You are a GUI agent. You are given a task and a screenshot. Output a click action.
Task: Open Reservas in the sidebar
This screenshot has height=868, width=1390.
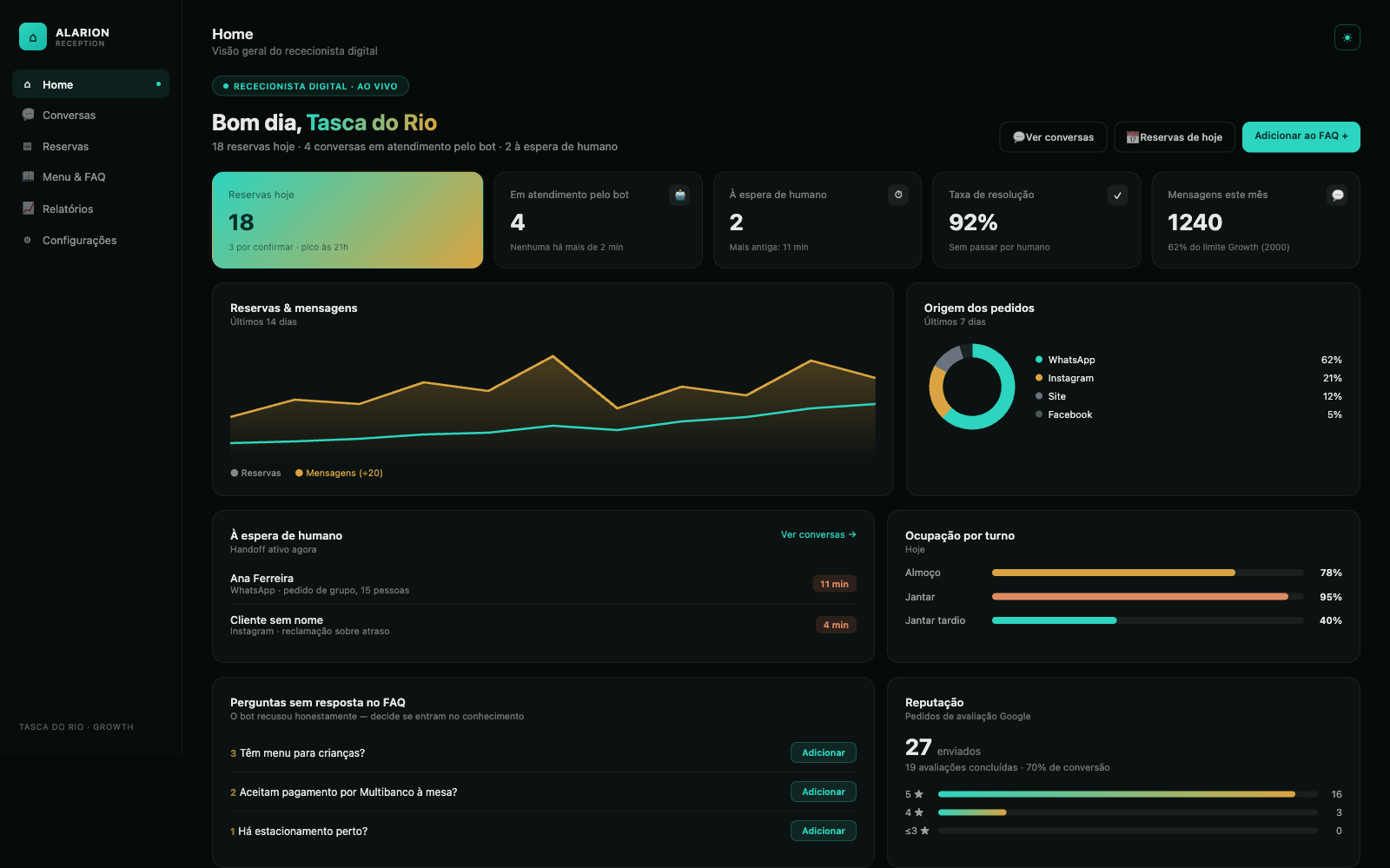click(x=90, y=147)
